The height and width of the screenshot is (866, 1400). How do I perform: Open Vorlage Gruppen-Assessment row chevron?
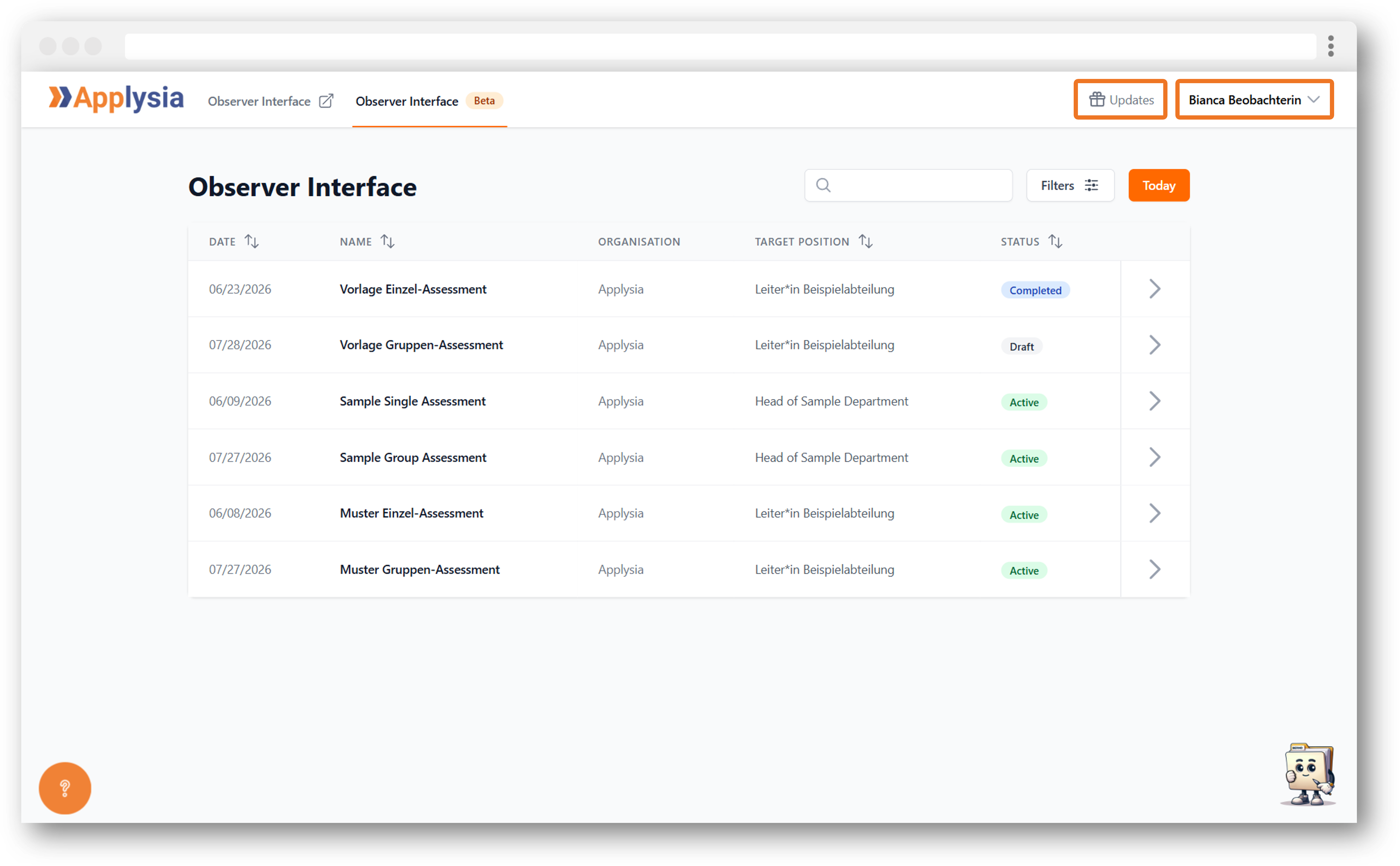point(1154,345)
